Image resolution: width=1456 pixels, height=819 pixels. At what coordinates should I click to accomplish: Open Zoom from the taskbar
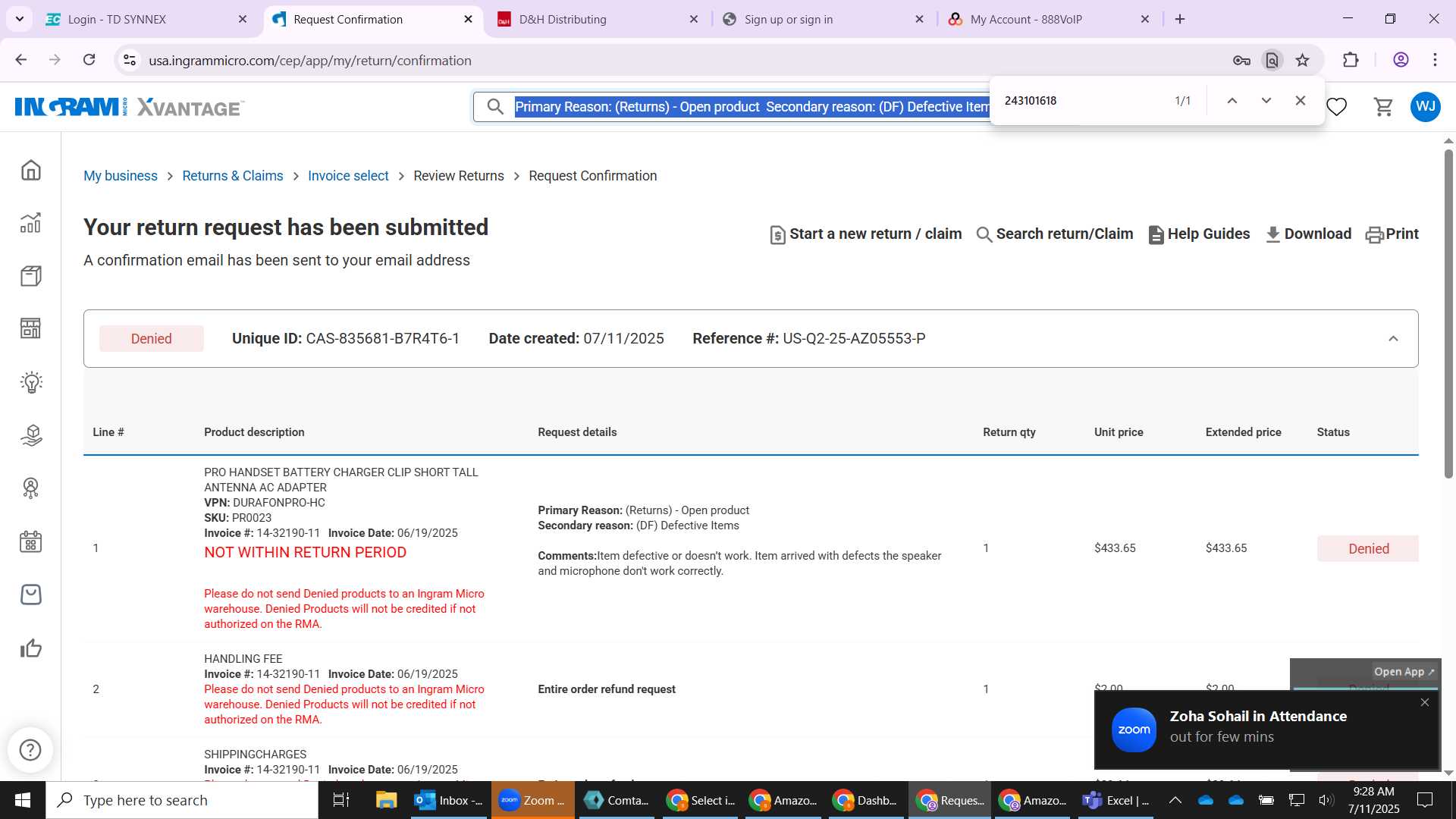[532, 800]
